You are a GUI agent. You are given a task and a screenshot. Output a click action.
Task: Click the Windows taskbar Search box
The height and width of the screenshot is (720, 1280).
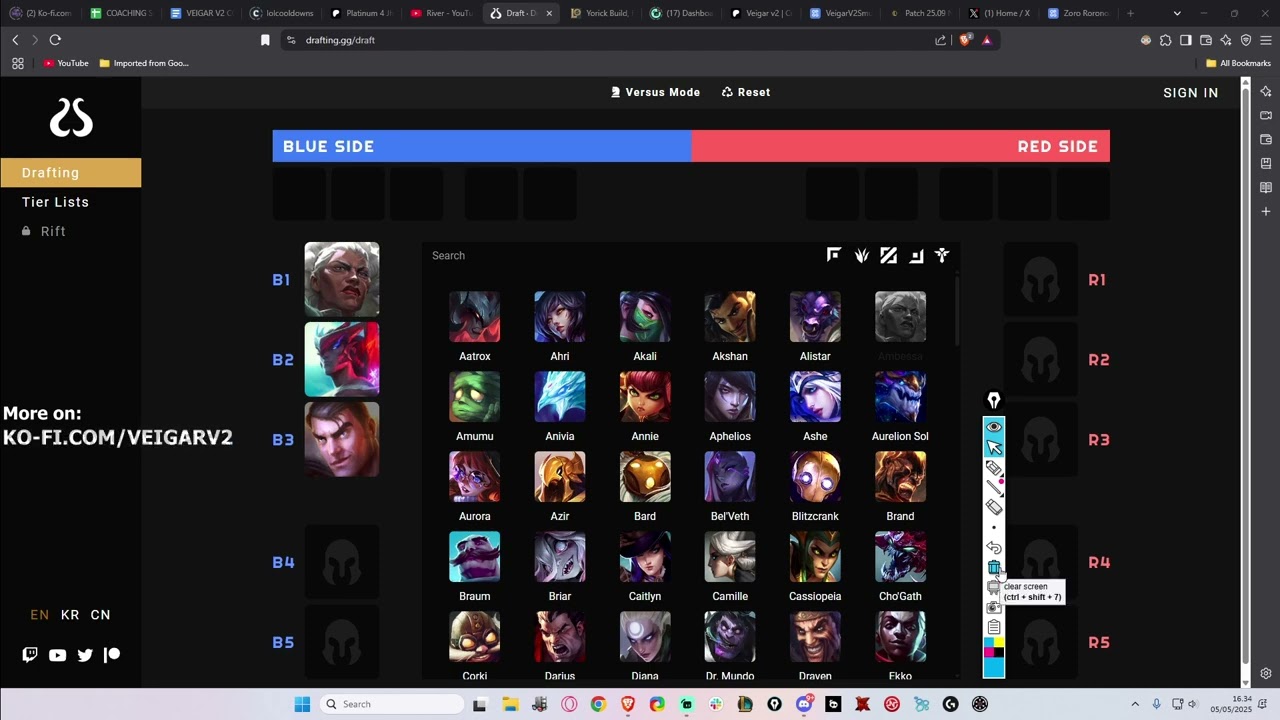click(390, 704)
